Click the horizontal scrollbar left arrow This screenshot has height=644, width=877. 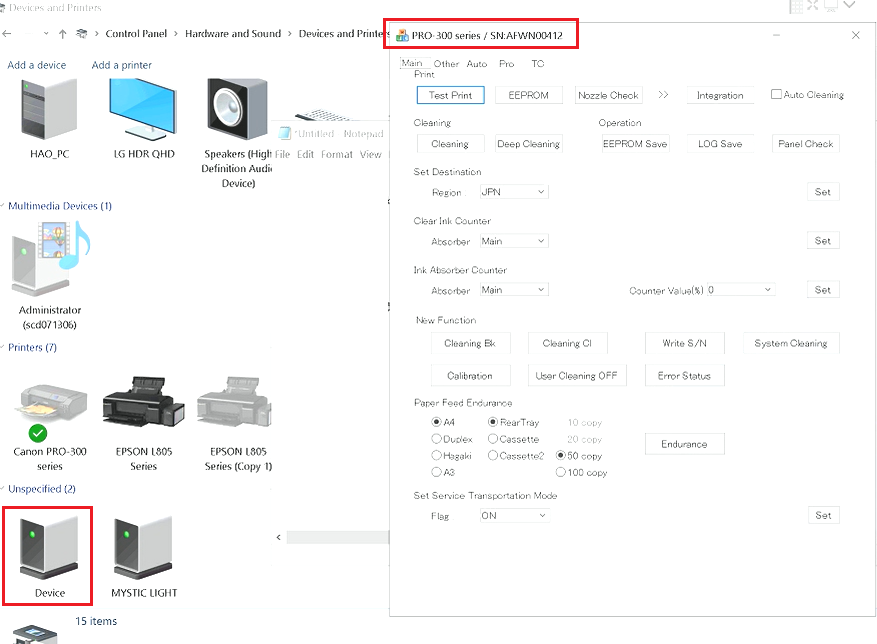(279, 537)
